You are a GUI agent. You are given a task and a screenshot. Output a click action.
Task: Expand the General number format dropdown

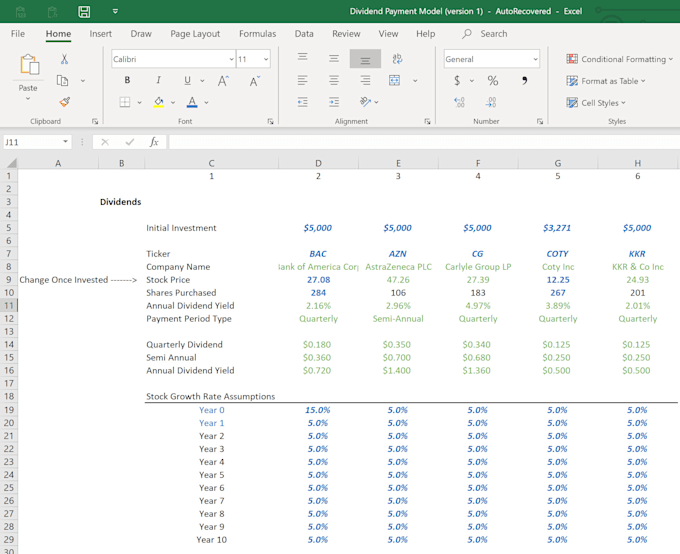(x=535, y=60)
